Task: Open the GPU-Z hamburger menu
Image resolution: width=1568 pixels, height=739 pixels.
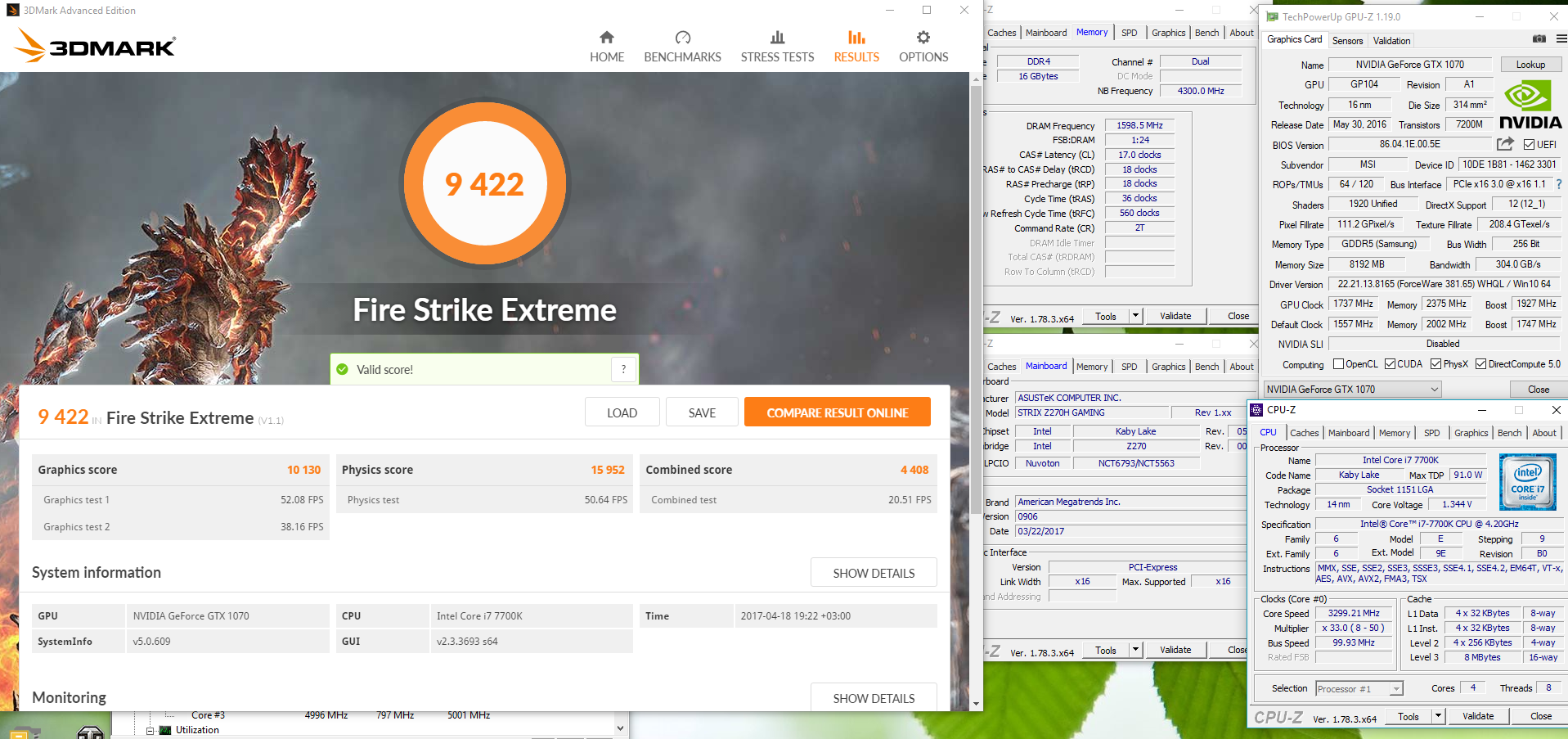Action: coord(1561,38)
